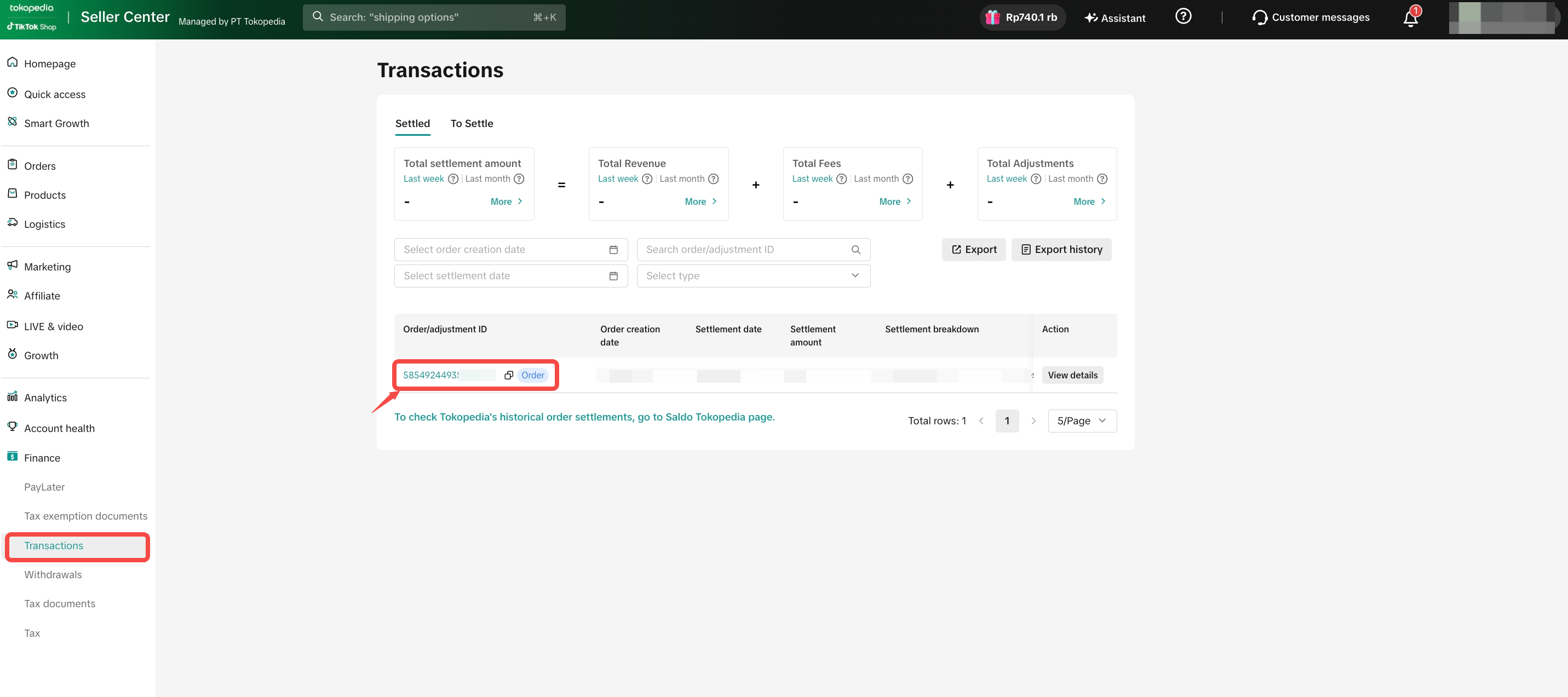Open the Assistant sparkle button

(x=1115, y=18)
